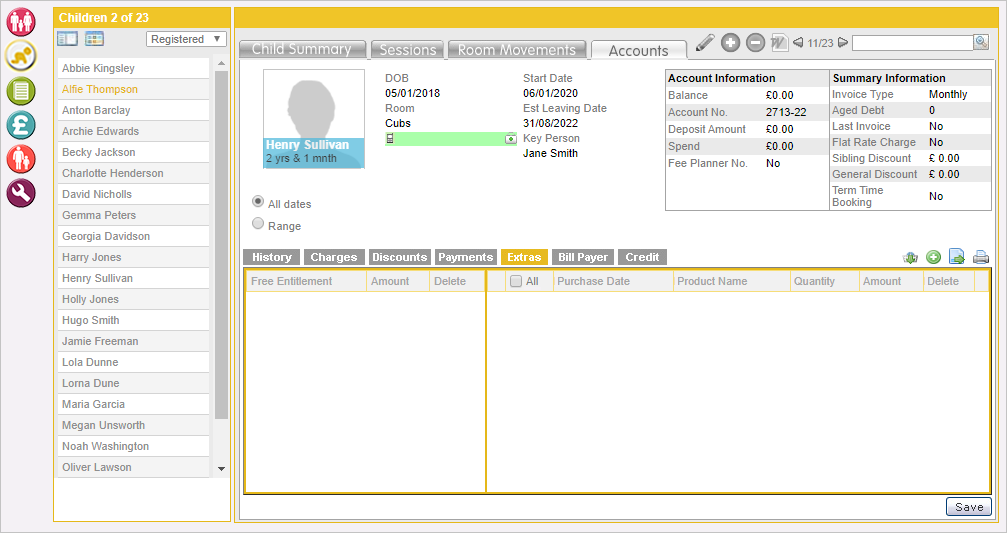Viewport: 1007px width, 533px height.
Task: Switch to the Child Summary tab
Action: point(302,49)
